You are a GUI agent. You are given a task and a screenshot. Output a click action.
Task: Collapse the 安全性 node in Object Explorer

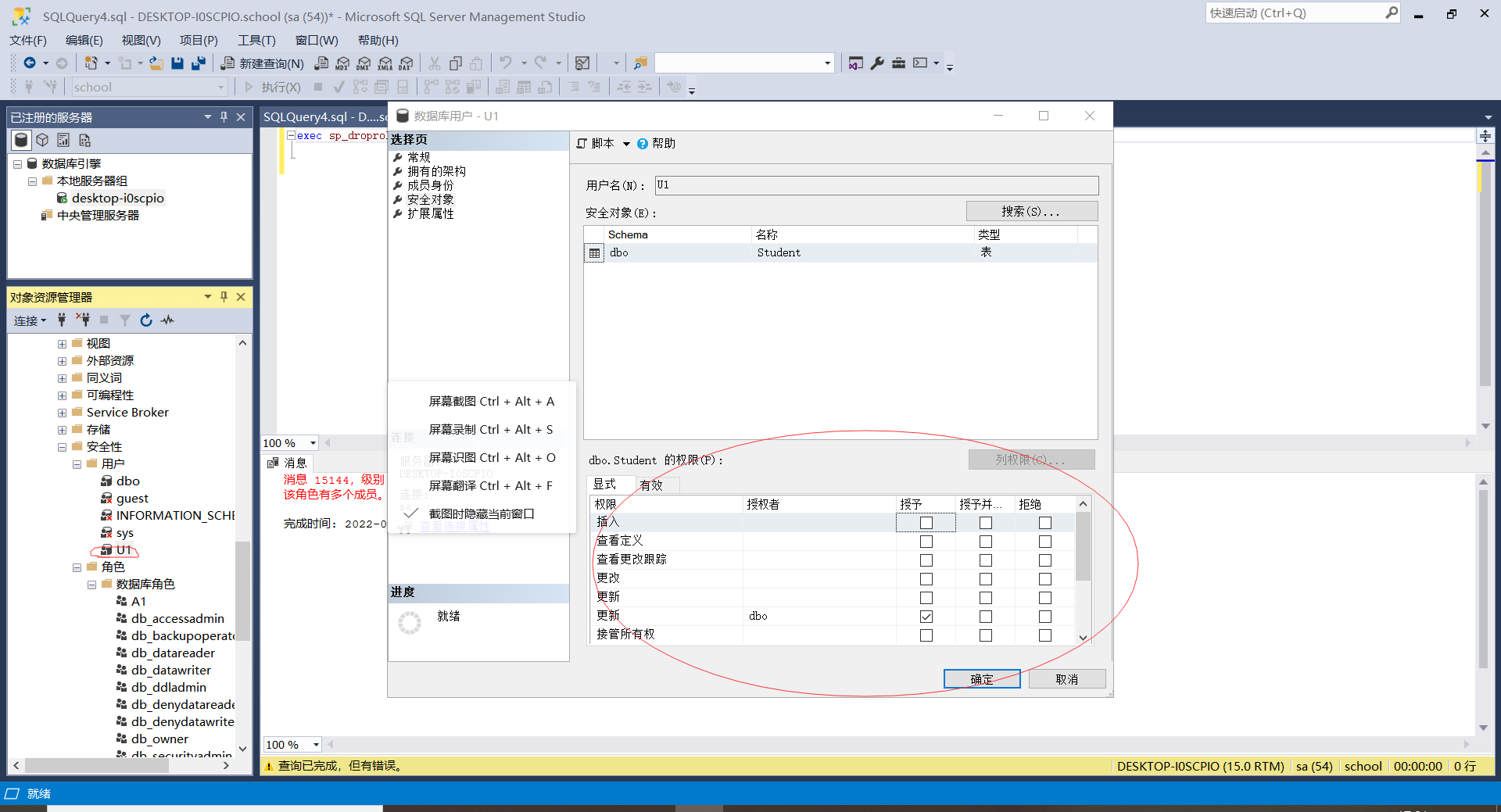coord(62,446)
